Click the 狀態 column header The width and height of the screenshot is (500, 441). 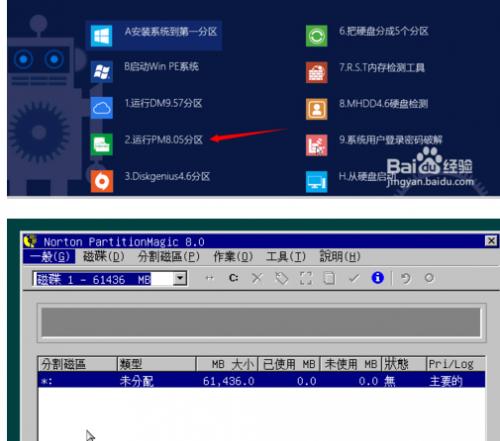(404, 364)
